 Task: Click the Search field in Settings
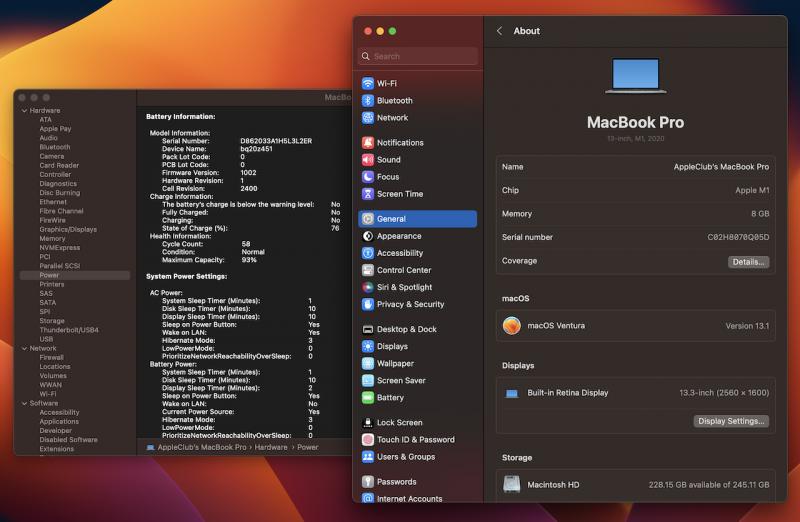coord(420,57)
